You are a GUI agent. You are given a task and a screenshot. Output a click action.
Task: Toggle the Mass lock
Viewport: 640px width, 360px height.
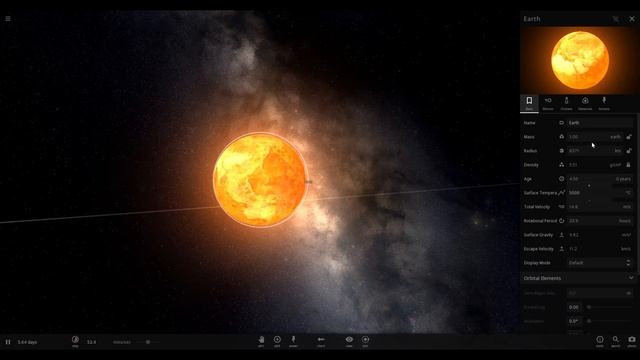629,137
